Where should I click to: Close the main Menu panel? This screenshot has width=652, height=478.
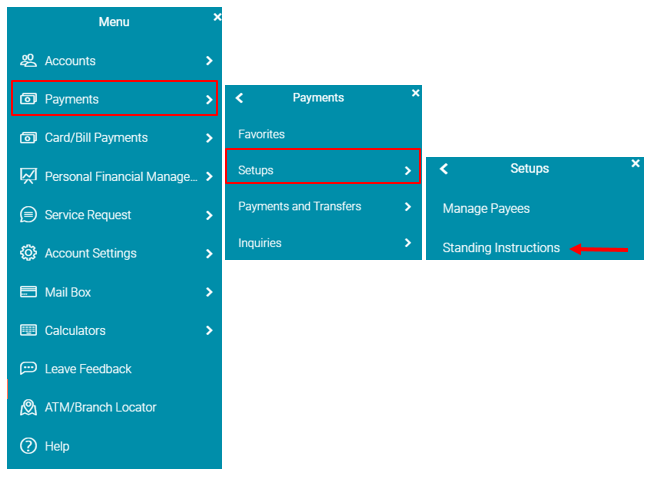(x=217, y=17)
